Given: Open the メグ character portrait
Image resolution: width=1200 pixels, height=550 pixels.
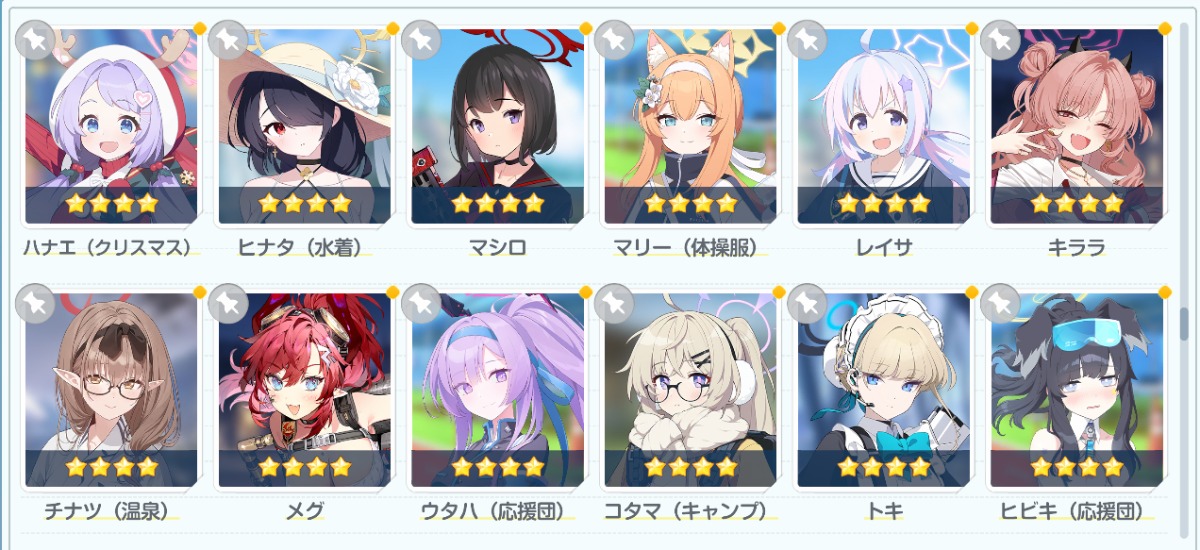Looking at the screenshot, I should [305, 390].
